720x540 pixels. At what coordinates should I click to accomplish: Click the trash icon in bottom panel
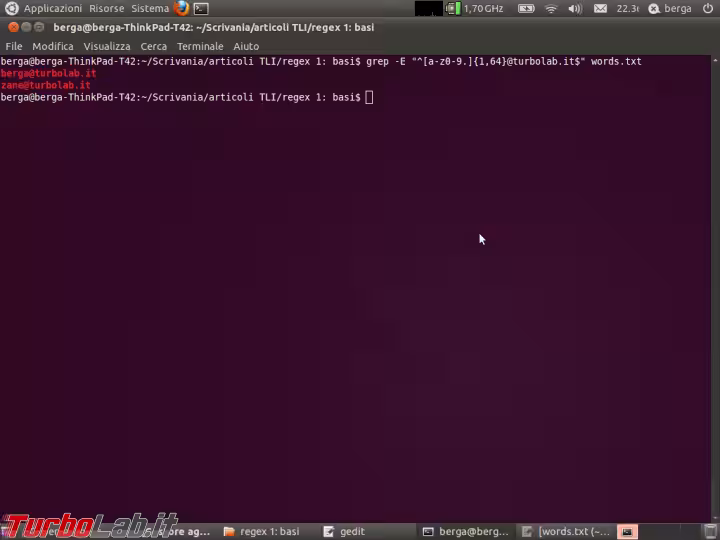coord(710,532)
